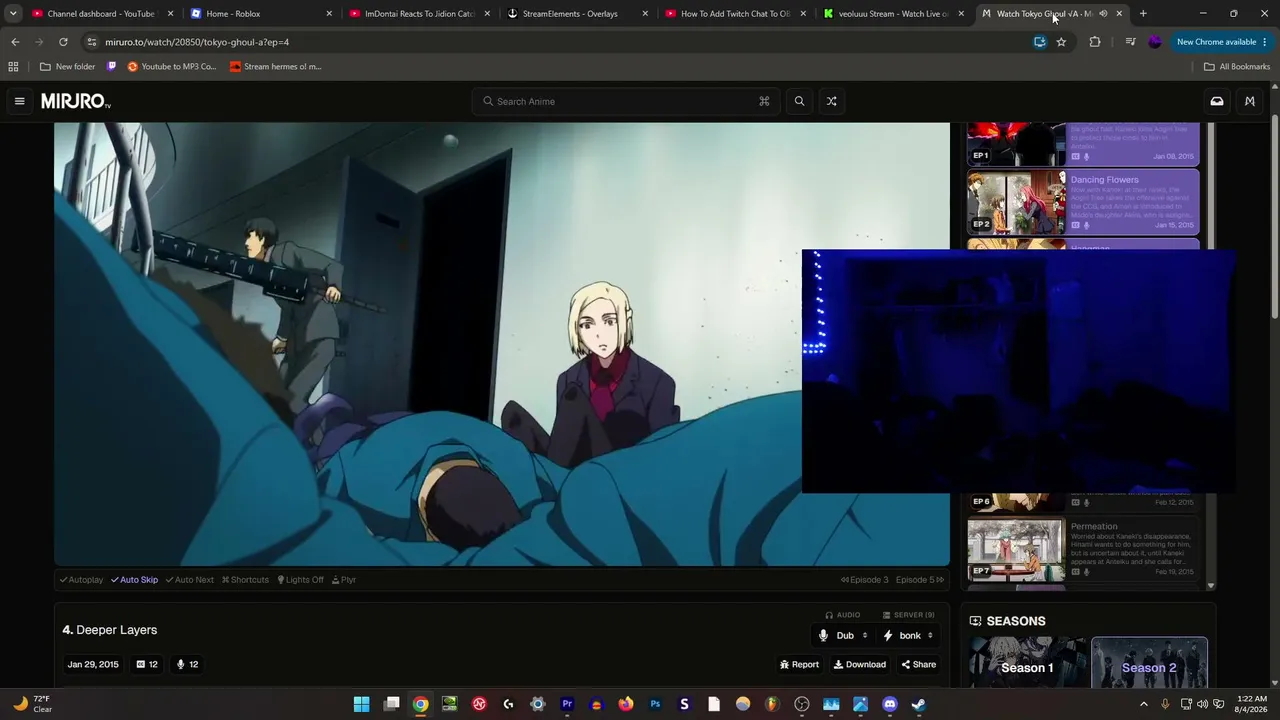The width and height of the screenshot is (1280, 720).
Task: Open Photoshop from the taskbar
Action: pos(655,704)
